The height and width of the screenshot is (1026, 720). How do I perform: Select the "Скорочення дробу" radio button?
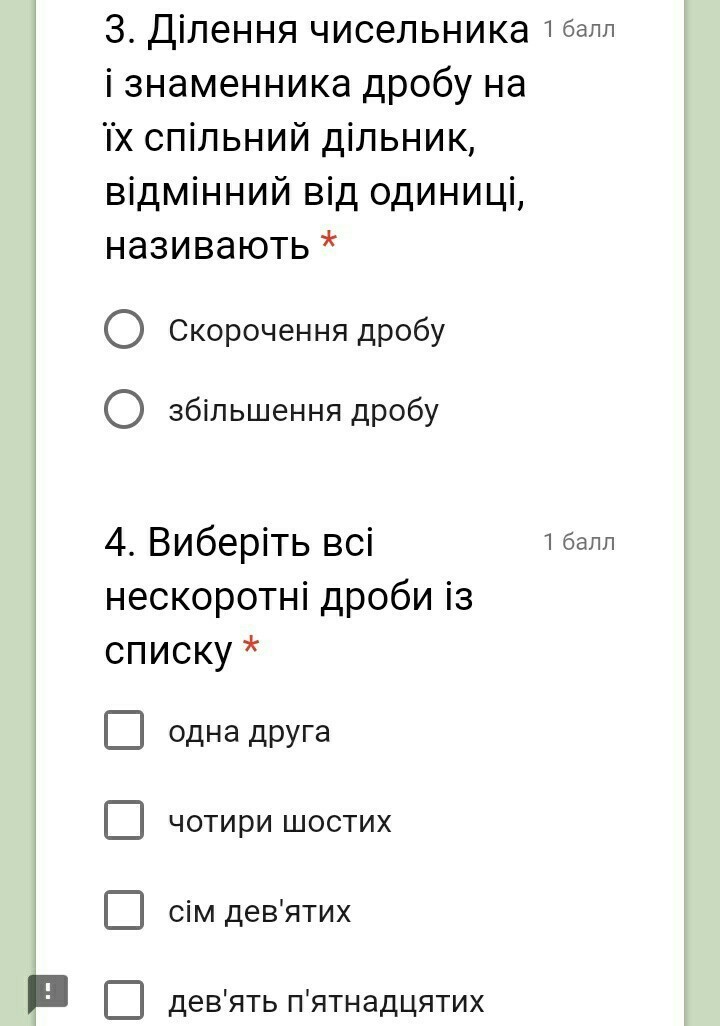click(124, 330)
